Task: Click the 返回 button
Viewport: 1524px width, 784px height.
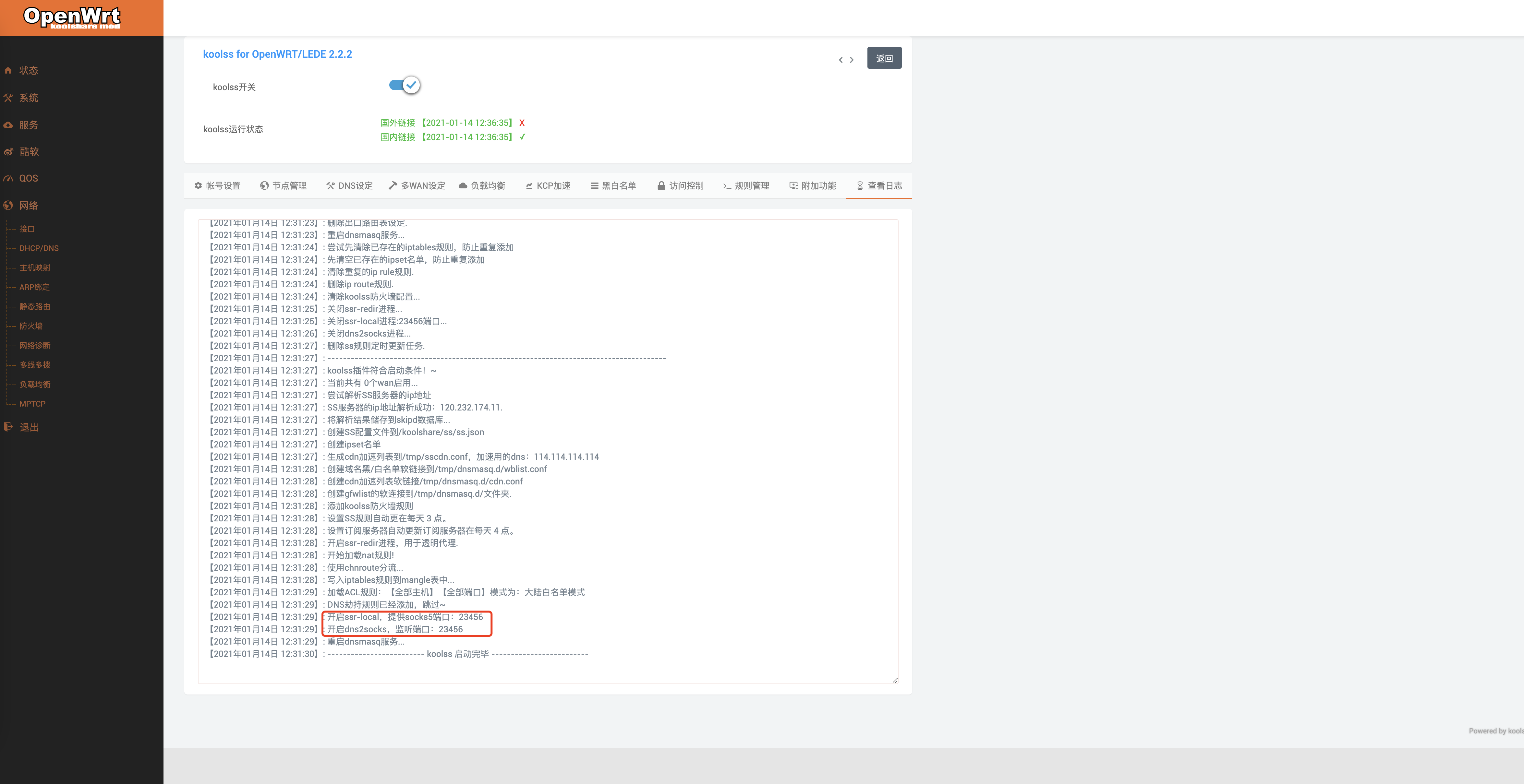Action: click(x=885, y=58)
